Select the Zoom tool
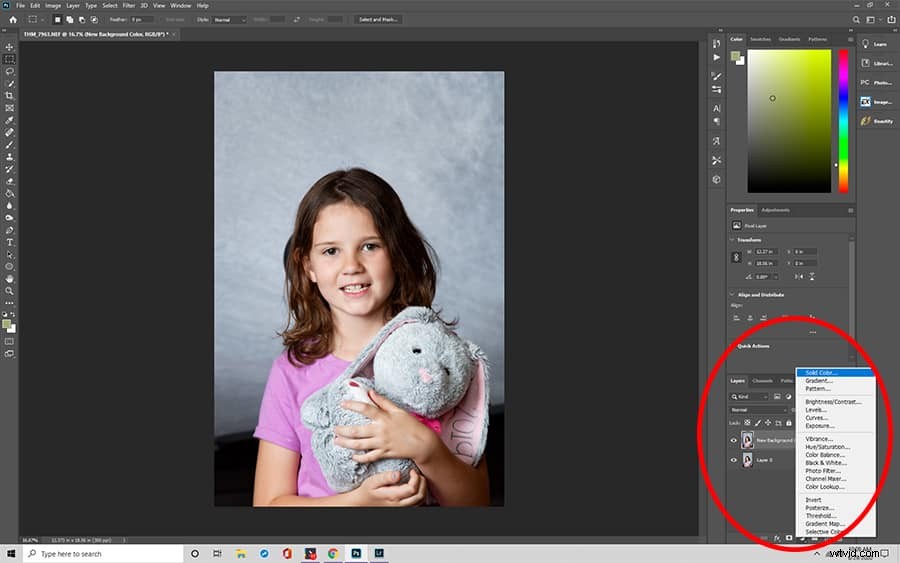This screenshot has width=900, height=563. [x=9, y=291]
